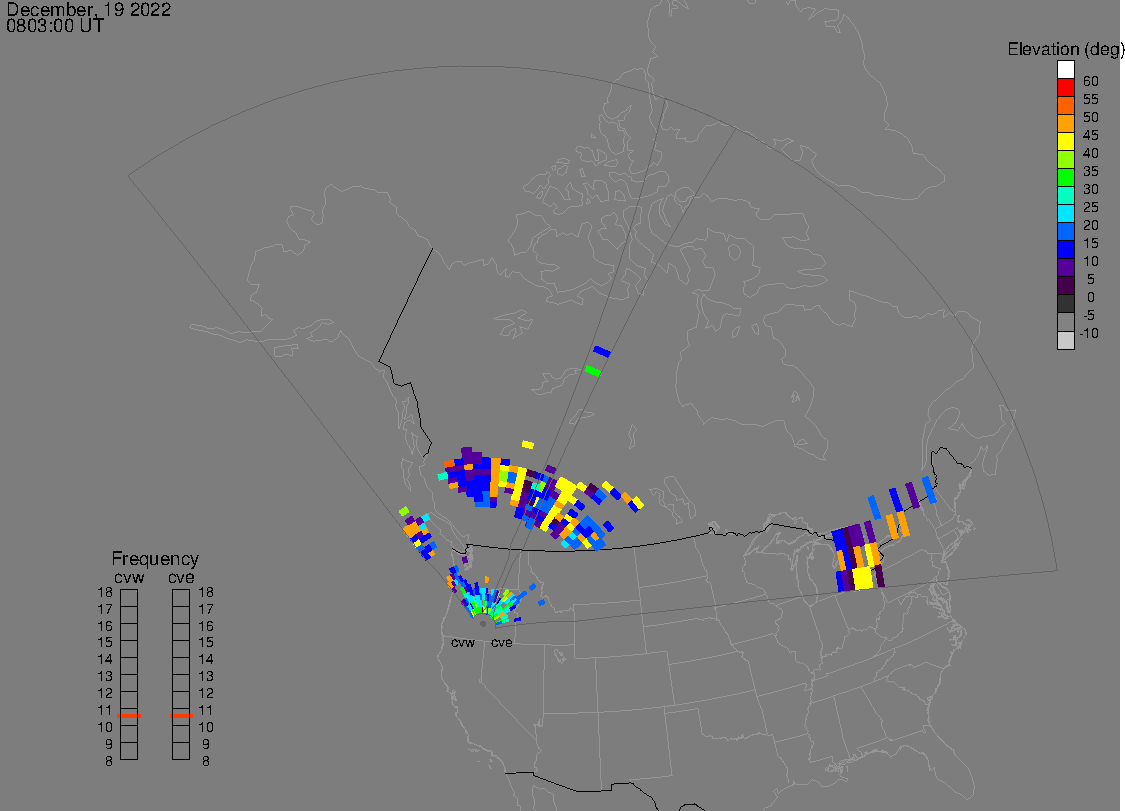Screen dimensions: 1125x811
Task: Click the 'cve' header above frequency column
Action: pos(181,577)
